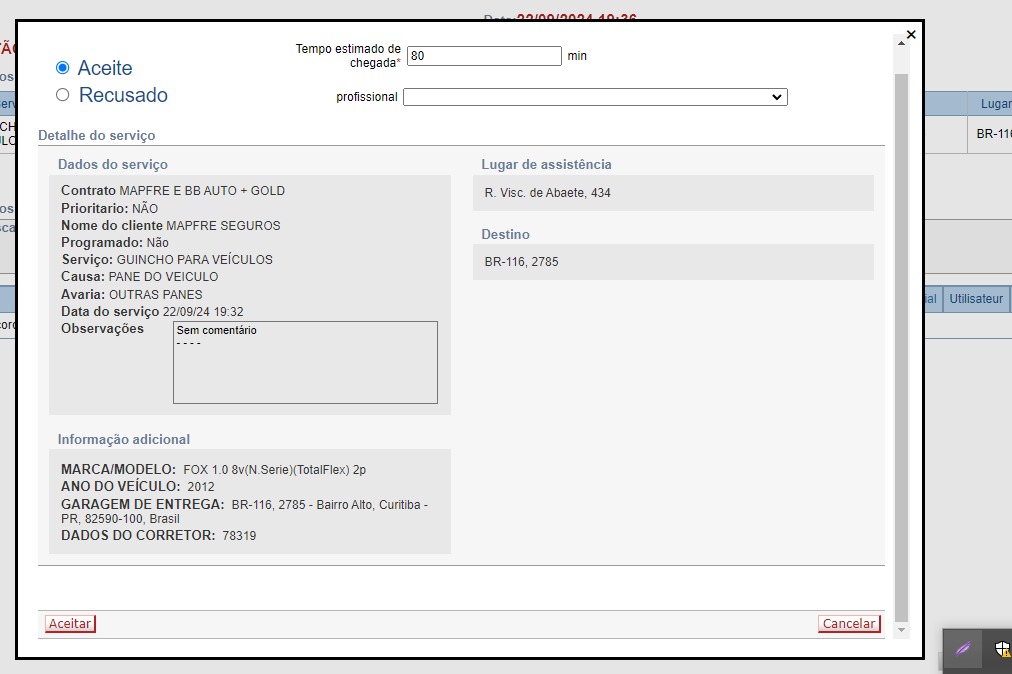
Task: Click 'FOX 1.0 8v(N.Serie)(TotalFlex) 2p' model text
Action: [x=274, y=470]
